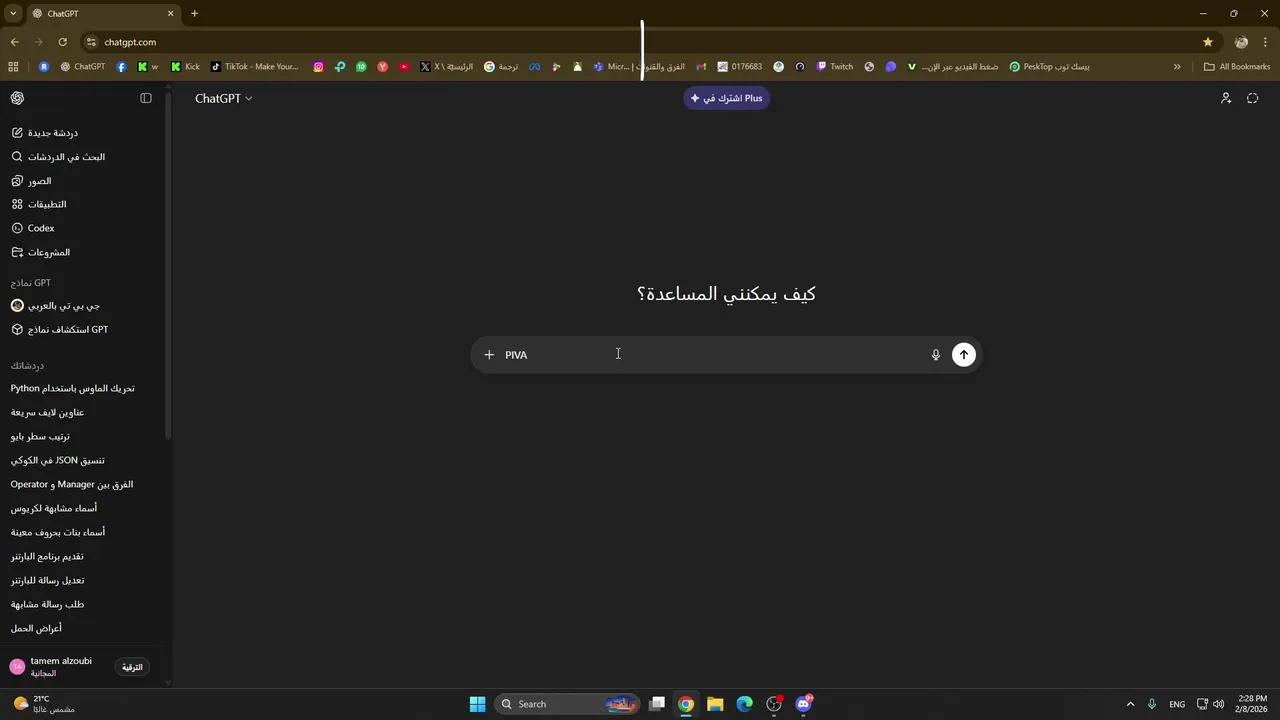Open the All Bookmarks folder
Image resolution: width=1280 pixels, height=720 pixels.
(x=1237, y=67)
